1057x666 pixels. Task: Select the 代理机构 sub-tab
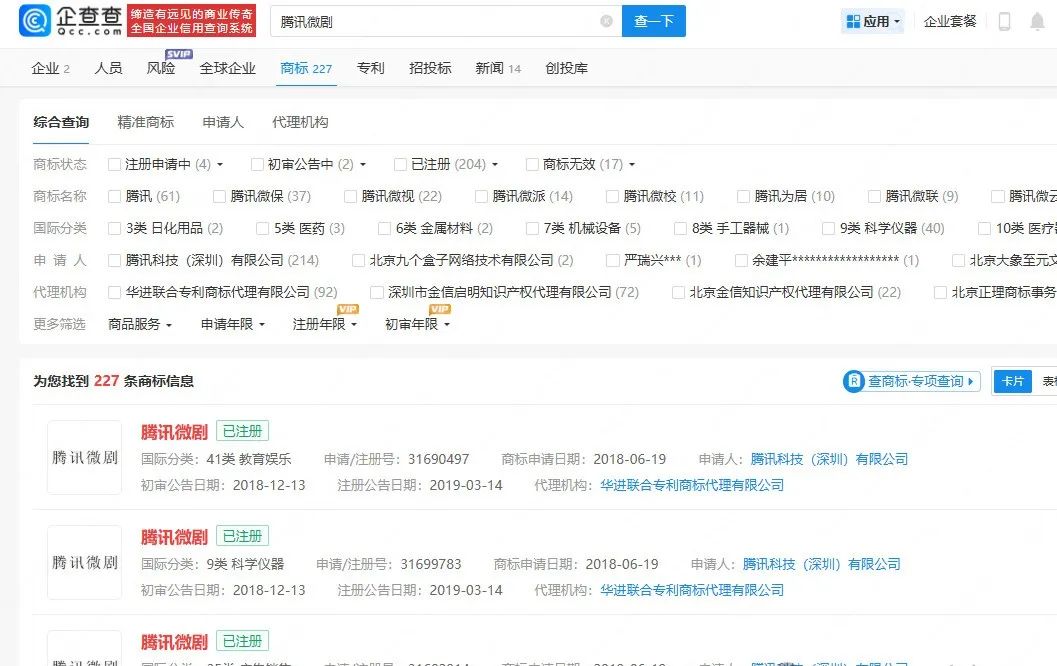point(300,122)
